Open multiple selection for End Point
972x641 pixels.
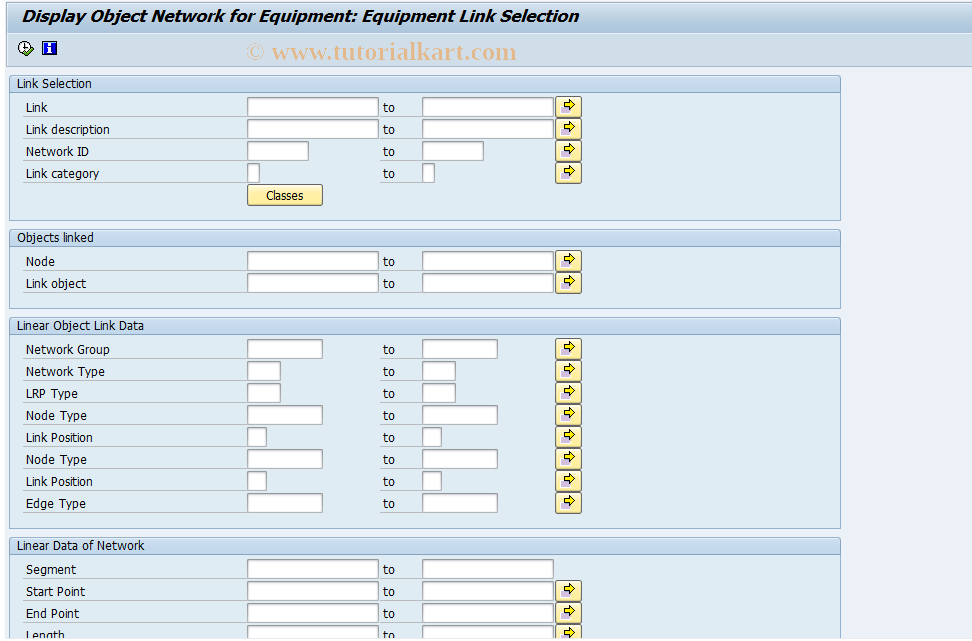click(568, 612)
